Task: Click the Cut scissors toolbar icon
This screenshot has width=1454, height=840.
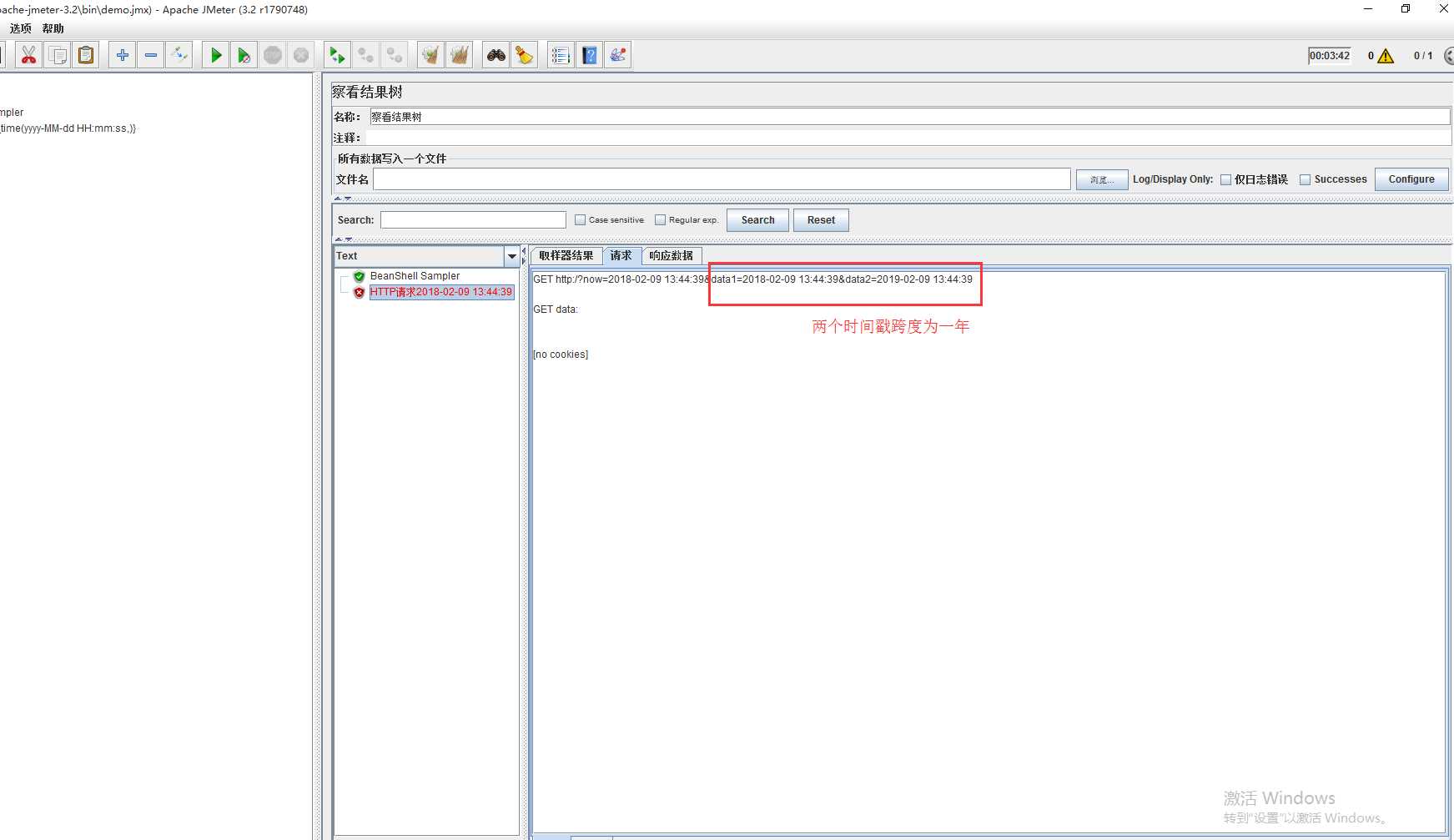Action: (28, 55)
